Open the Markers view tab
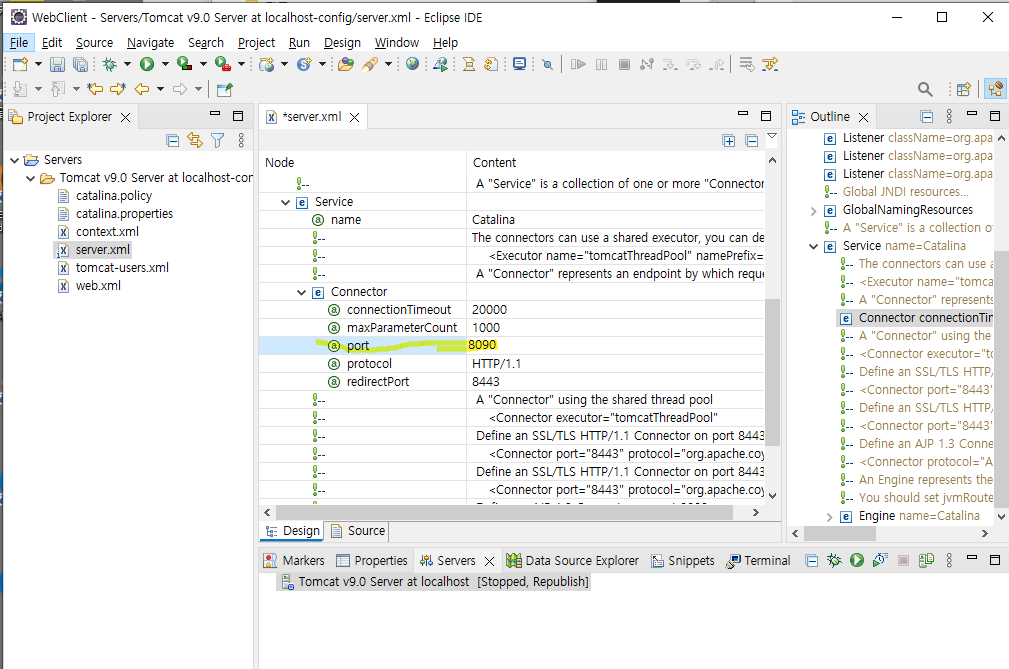 click(294, 560)
